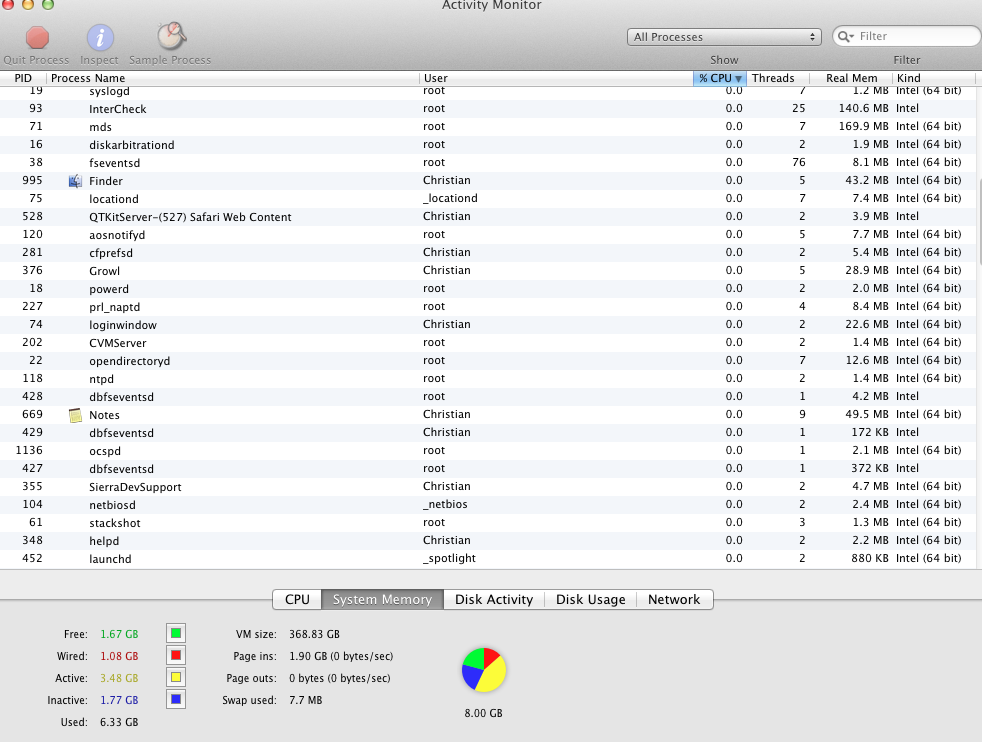
Task: Select the opendirectoryd process
Action: pos(488,361)
